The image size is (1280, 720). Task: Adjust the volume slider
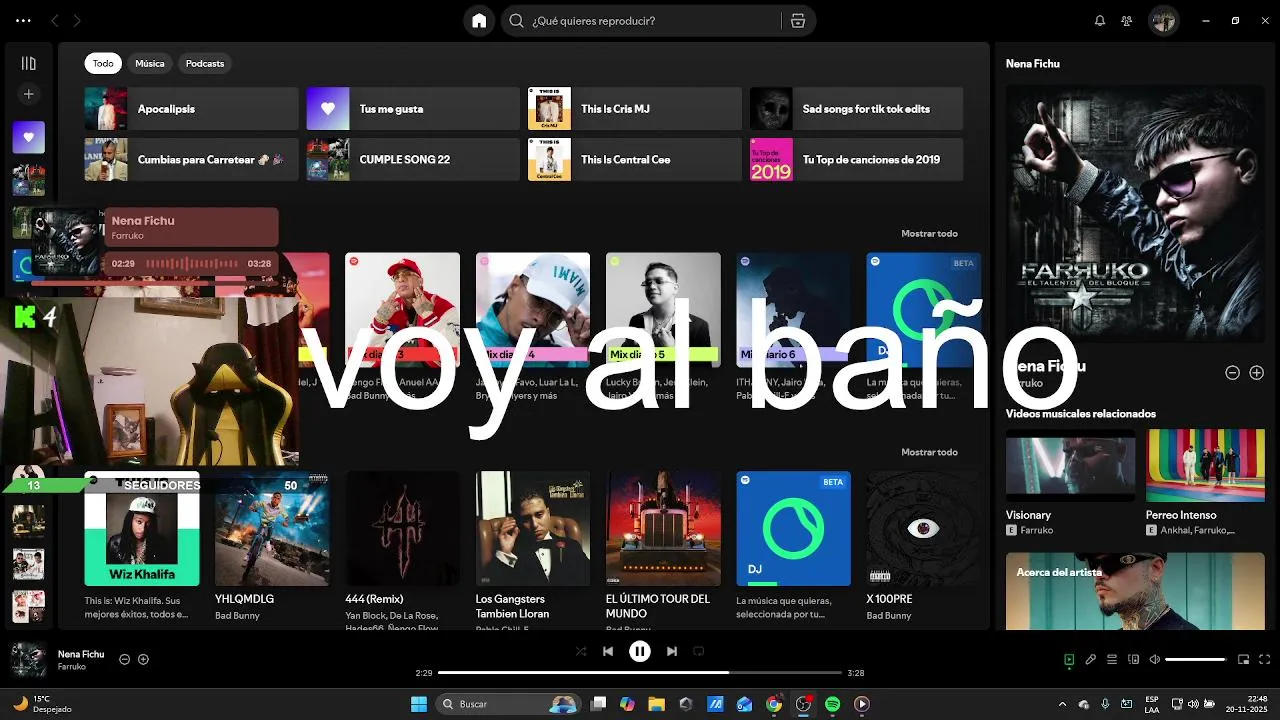[1196, 660]
